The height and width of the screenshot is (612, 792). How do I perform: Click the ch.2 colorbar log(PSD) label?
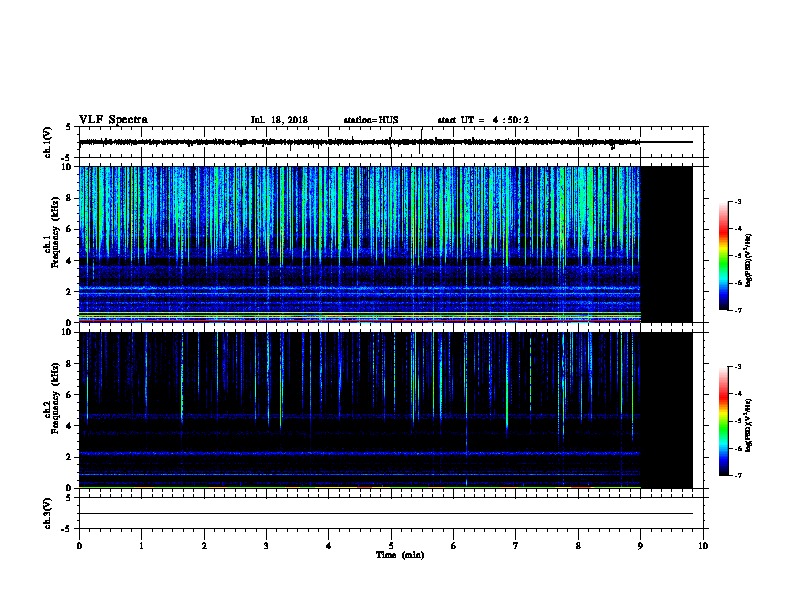(748, 426)
